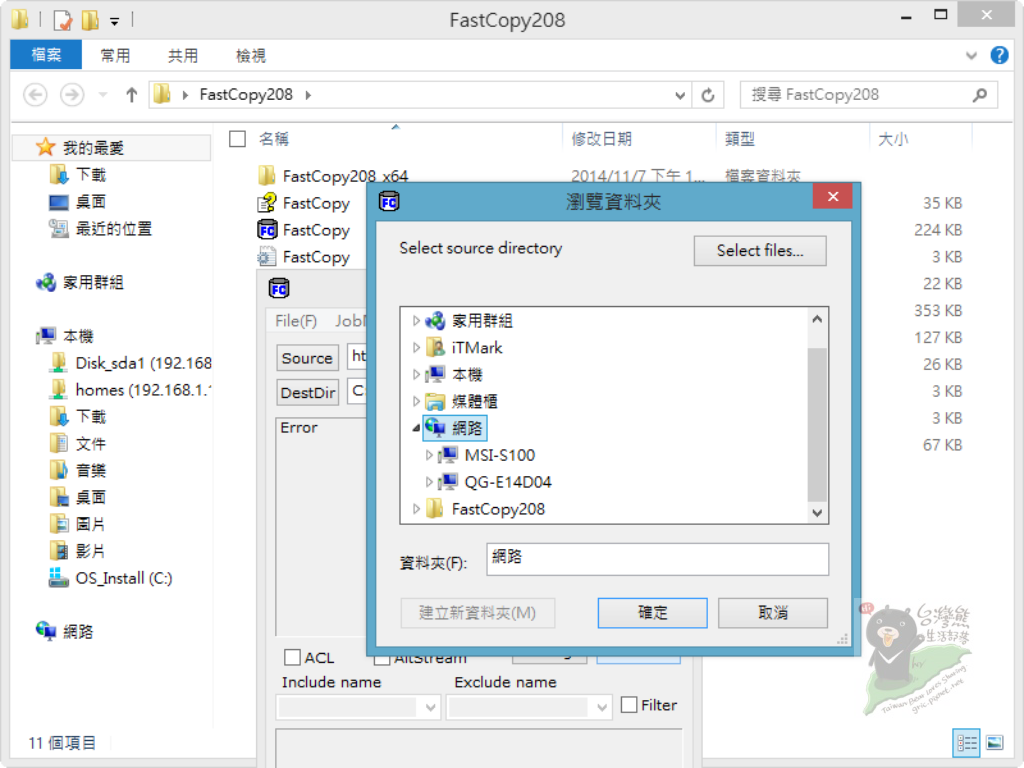
Task: Expand the FastCopy208 tree node
Action: click(416, 509)
